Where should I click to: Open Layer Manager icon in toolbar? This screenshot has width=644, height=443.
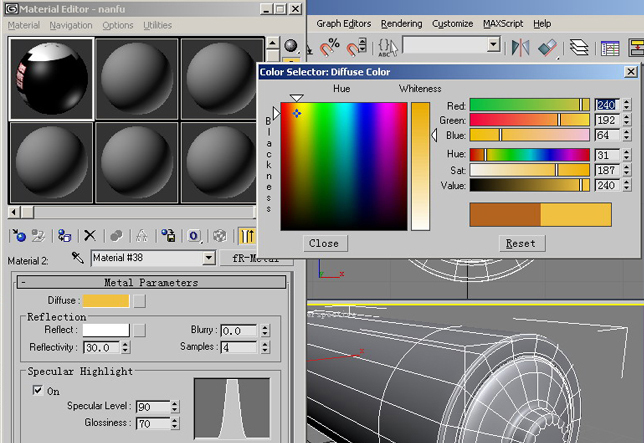click(578, 47)
